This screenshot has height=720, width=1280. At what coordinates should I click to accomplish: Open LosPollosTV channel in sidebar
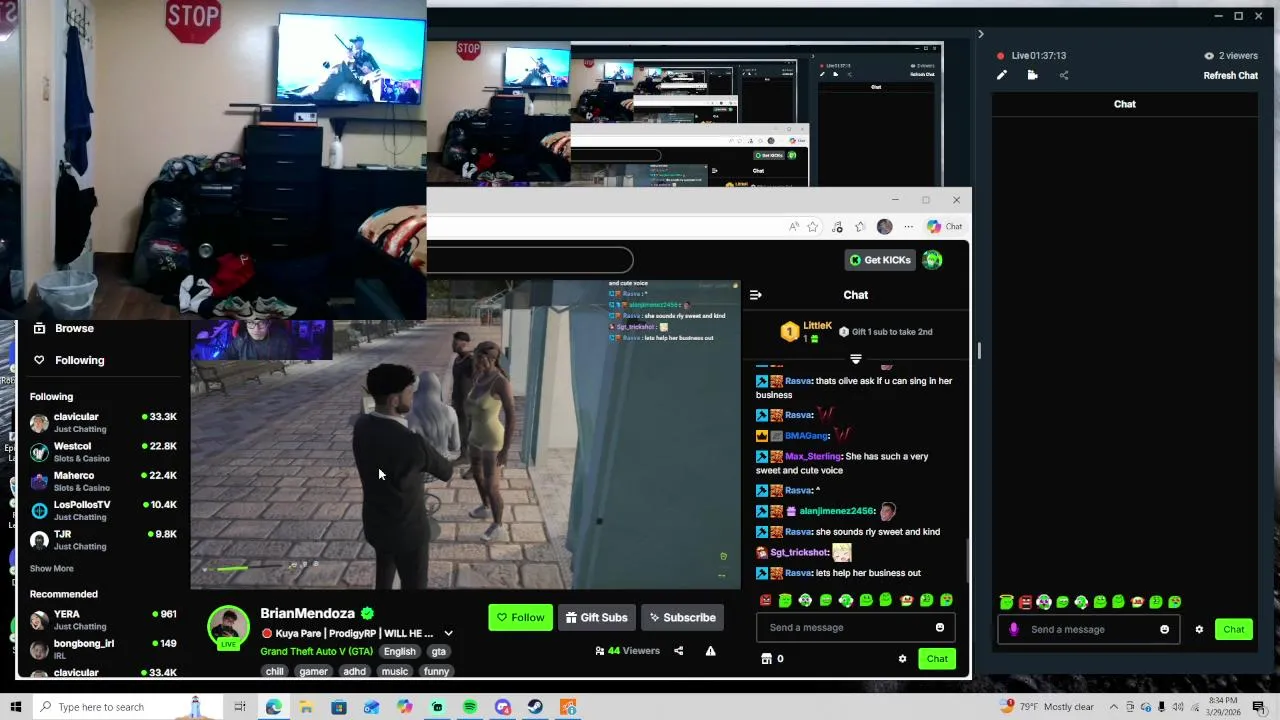coord(103,510)
